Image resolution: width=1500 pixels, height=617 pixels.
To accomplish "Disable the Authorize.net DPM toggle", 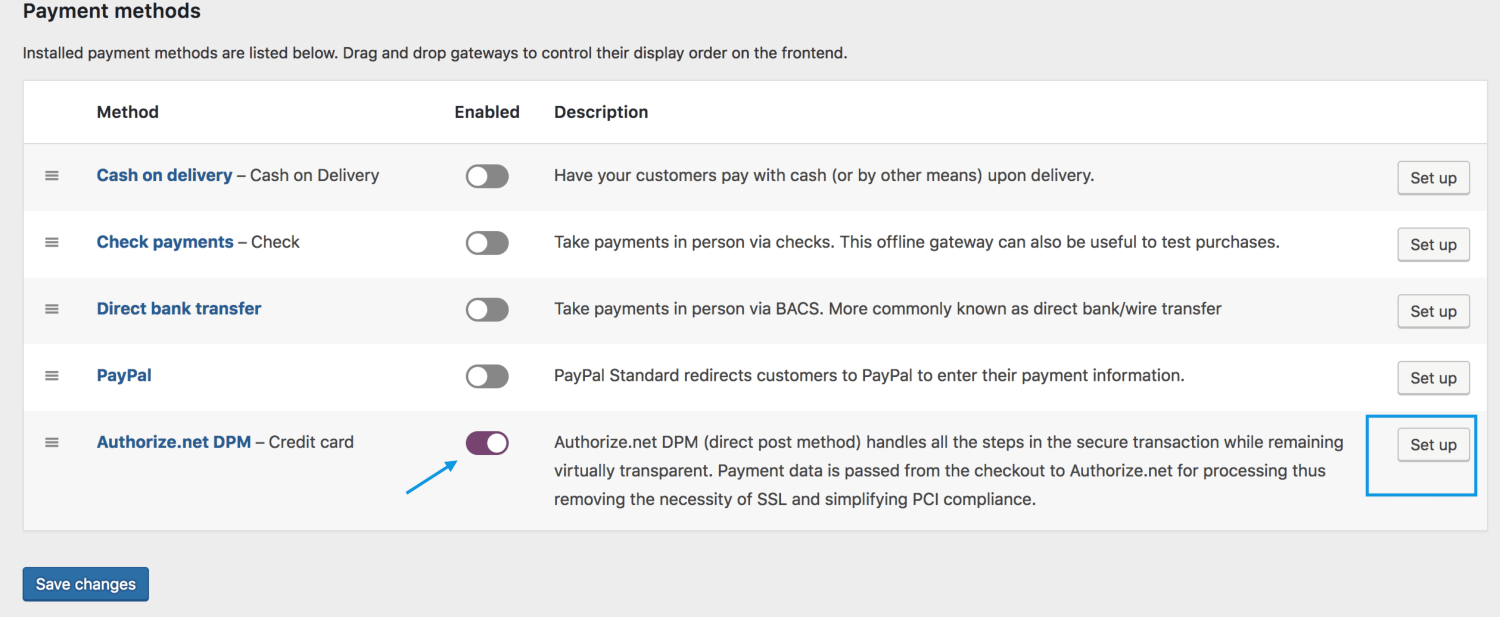I will click(x=487, y=442).
